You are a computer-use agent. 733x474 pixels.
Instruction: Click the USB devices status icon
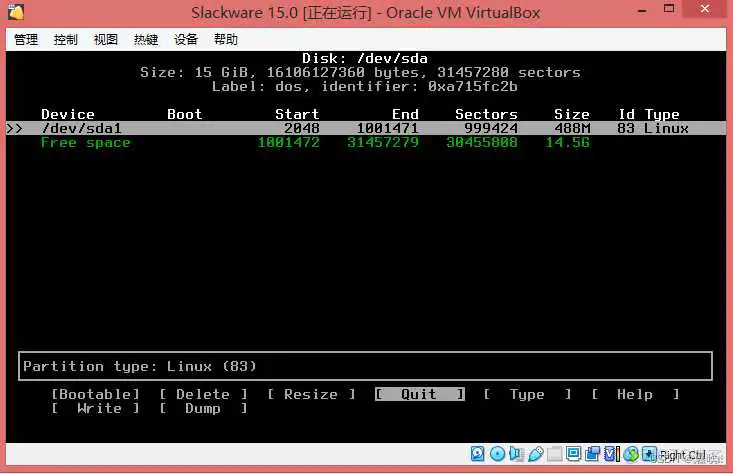tap(536, 453)
